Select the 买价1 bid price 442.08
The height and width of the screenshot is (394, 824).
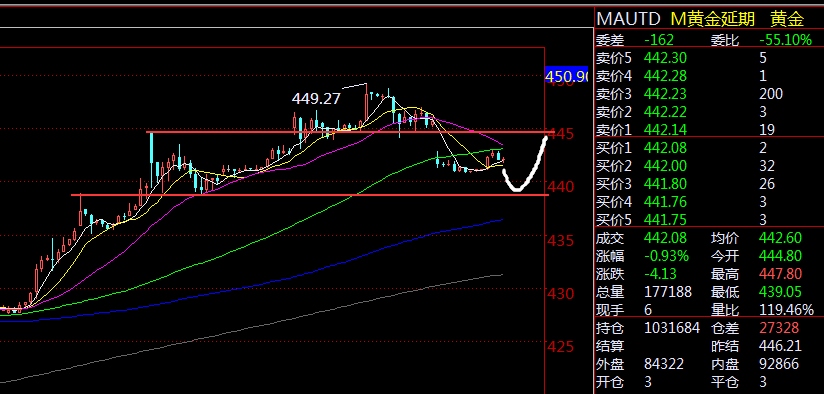click(665, 148)
